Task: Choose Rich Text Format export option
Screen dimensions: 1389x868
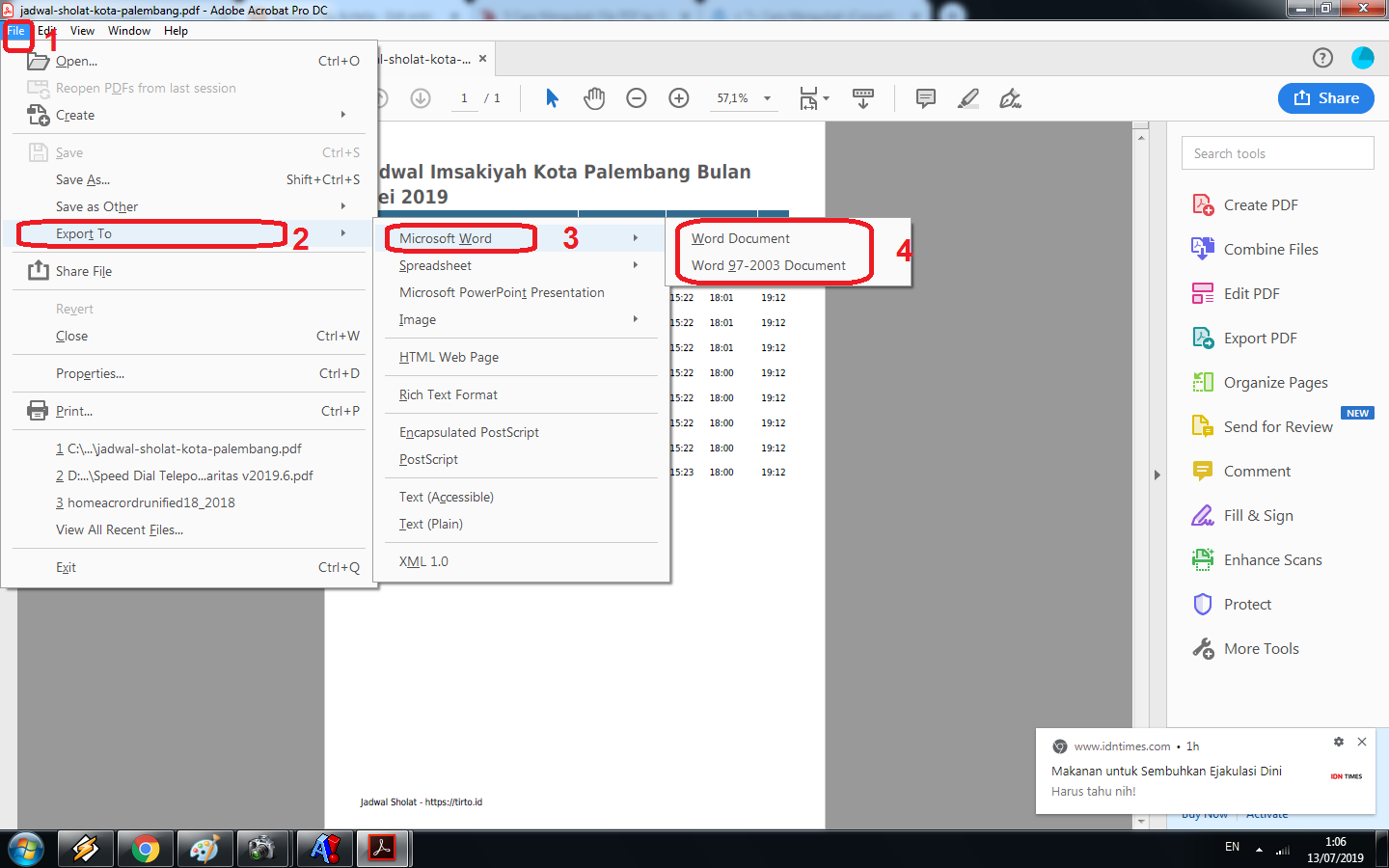Action: 449,394
